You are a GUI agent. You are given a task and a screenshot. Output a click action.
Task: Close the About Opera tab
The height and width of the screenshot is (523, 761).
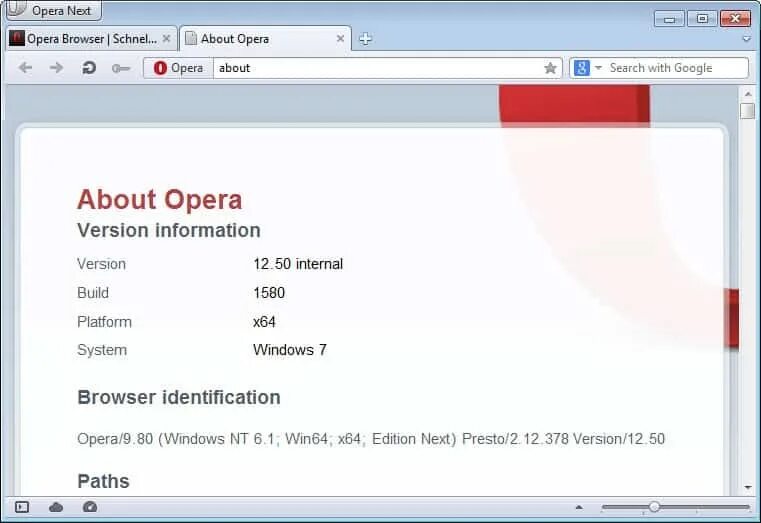tap(341, 38)
